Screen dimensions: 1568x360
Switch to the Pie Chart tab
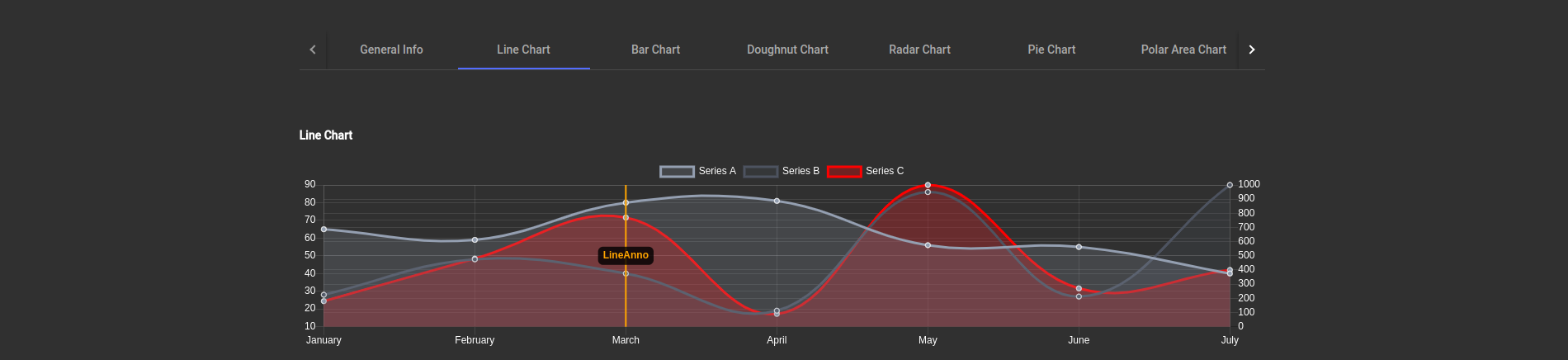click(x=1051, y=50)
